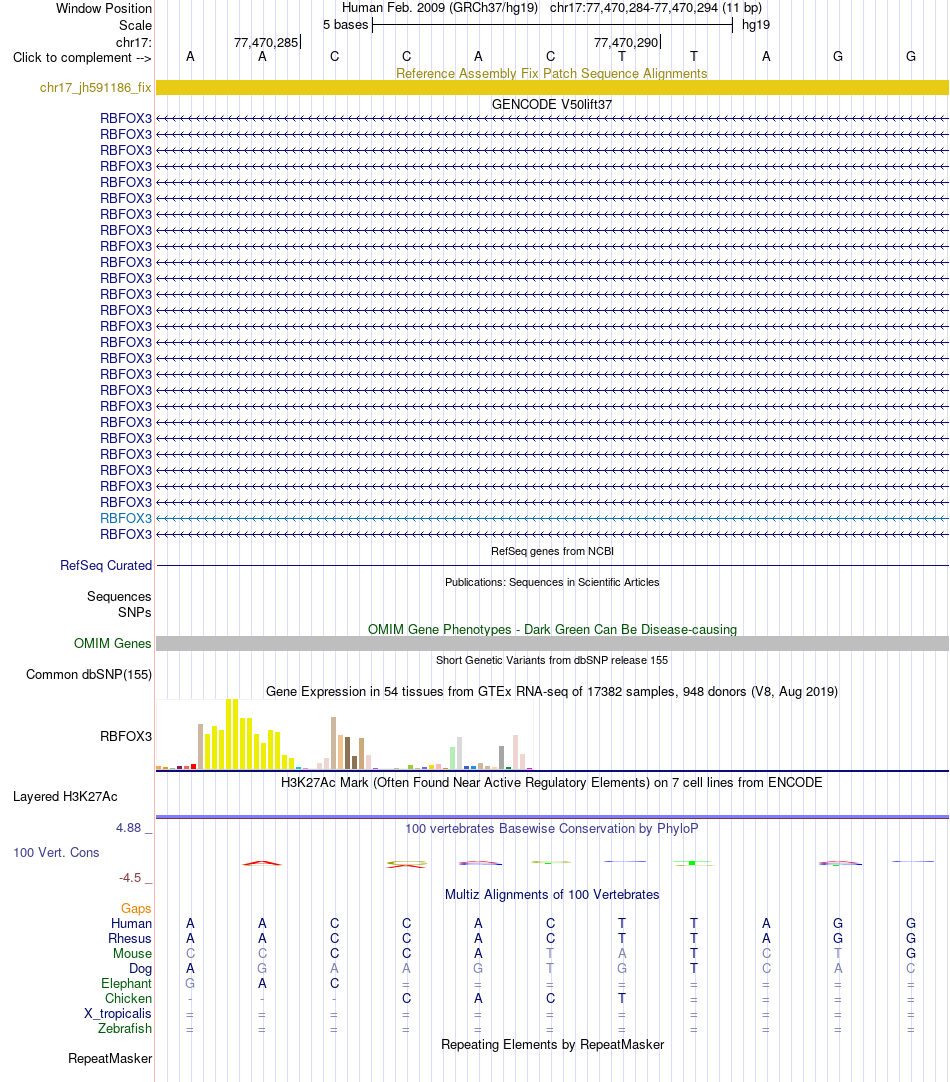
Task: Open the 'OMIM Gene Phenotypes' track title
Action: click(x=552, y=629)
